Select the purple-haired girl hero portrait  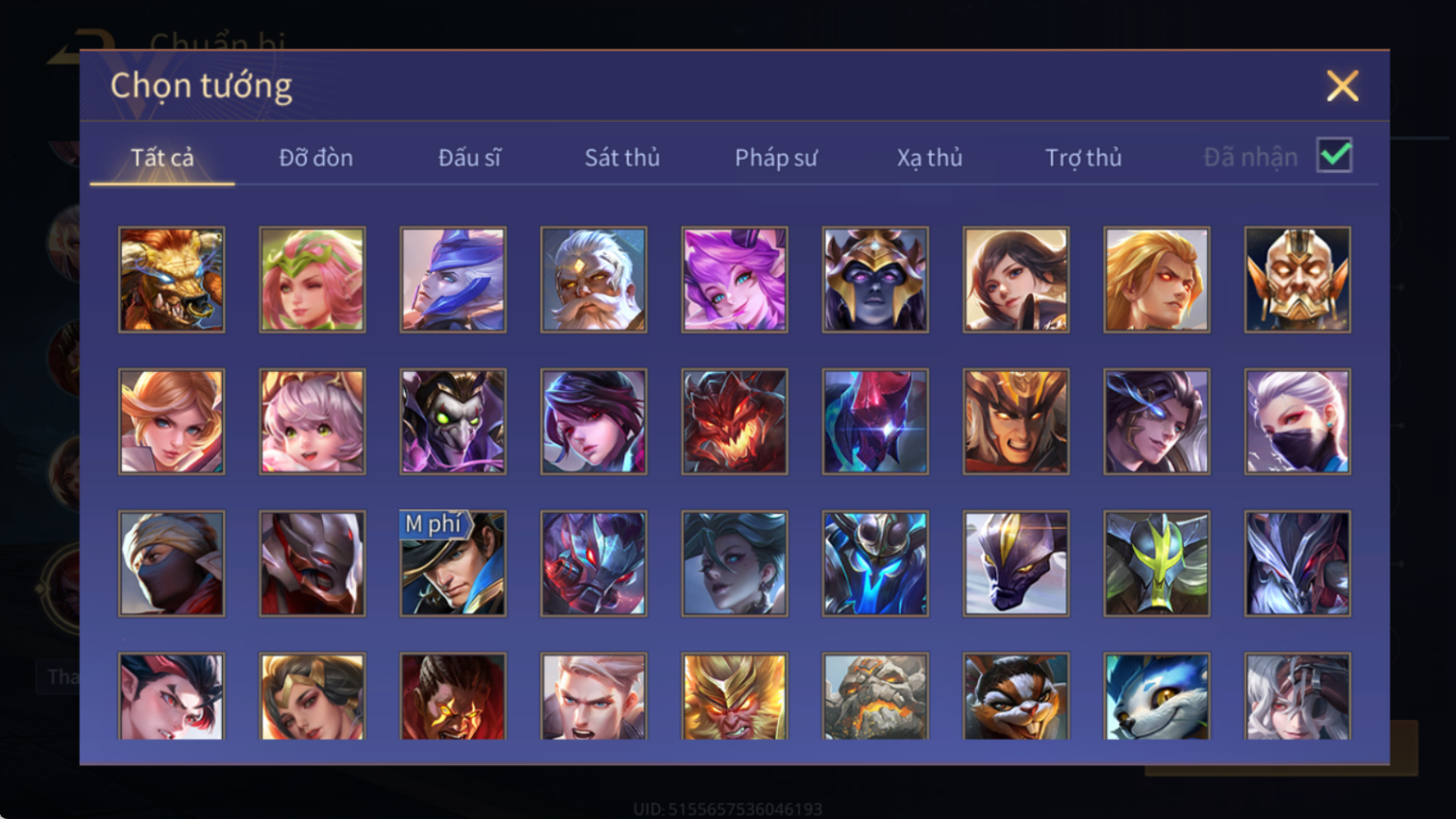point(735,280)
